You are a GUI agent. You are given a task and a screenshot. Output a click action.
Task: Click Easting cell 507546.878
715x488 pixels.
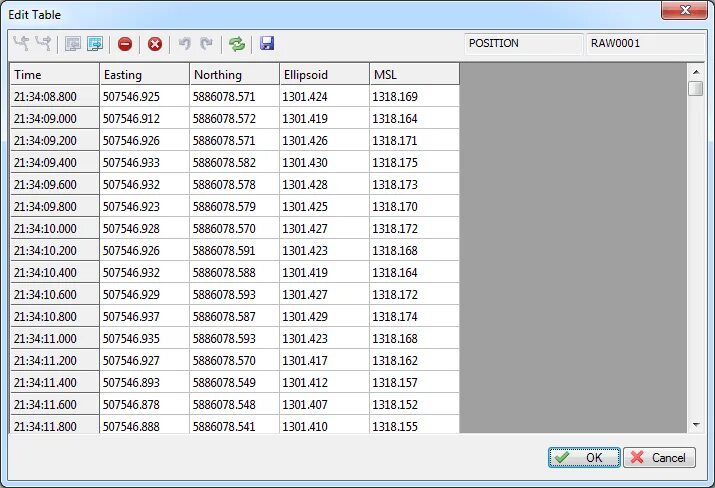point(145,404)
